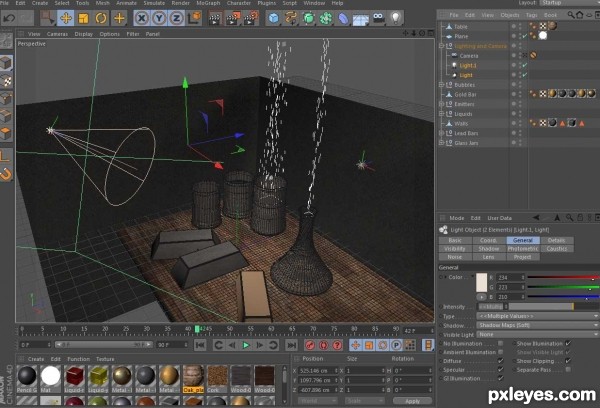The height and width of the screenshot is (408, 600).
Task: Add a Cube primitive object
Action: pyautogui.click(x=274, y=18)
